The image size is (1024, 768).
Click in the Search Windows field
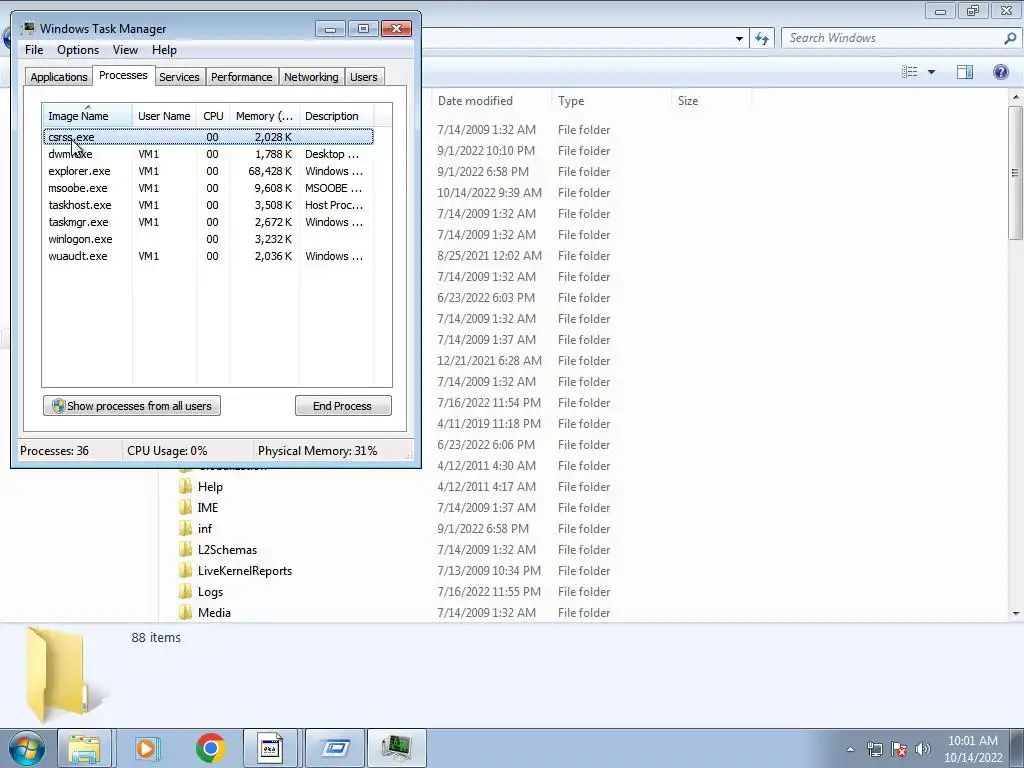point(891,38)
